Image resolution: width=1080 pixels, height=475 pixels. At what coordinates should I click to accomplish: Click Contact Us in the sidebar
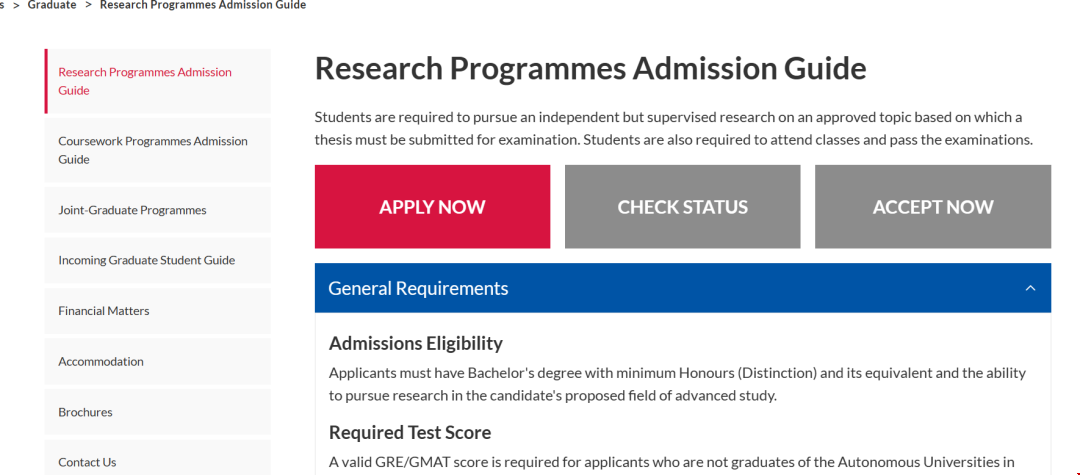click(x=87, y=462)
